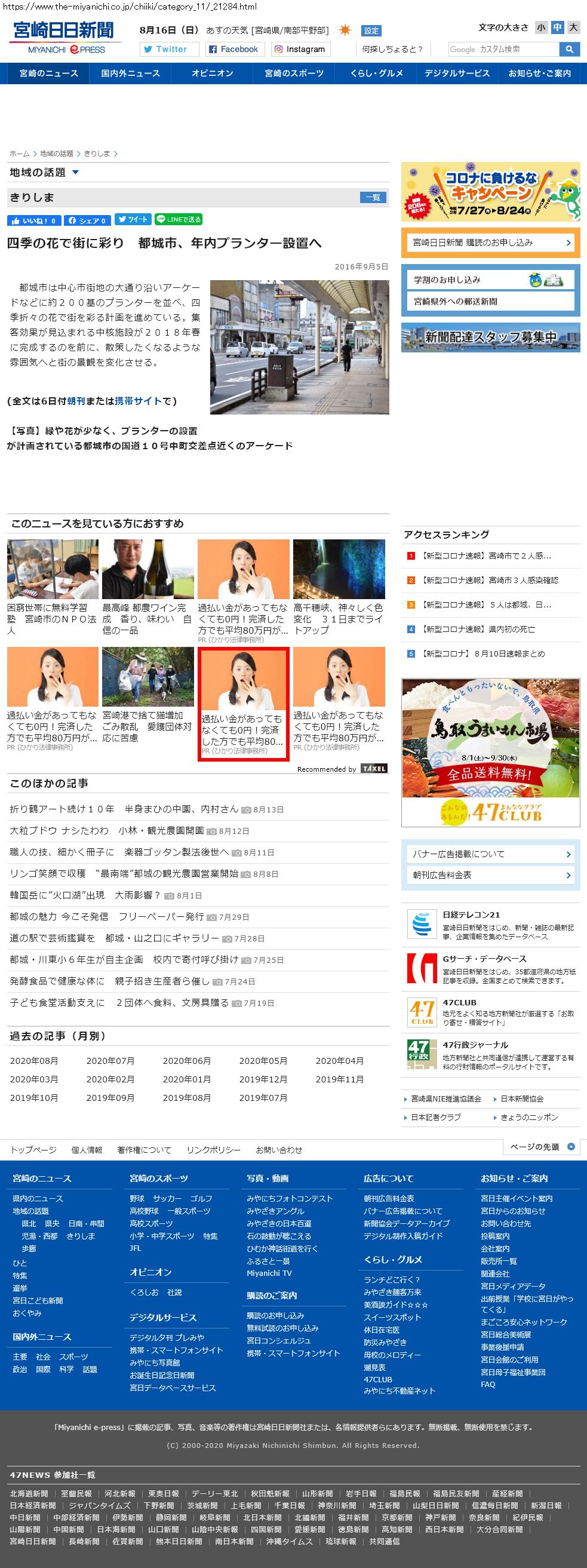Click the 日経テレコン21 logo icon

(422, 925)
